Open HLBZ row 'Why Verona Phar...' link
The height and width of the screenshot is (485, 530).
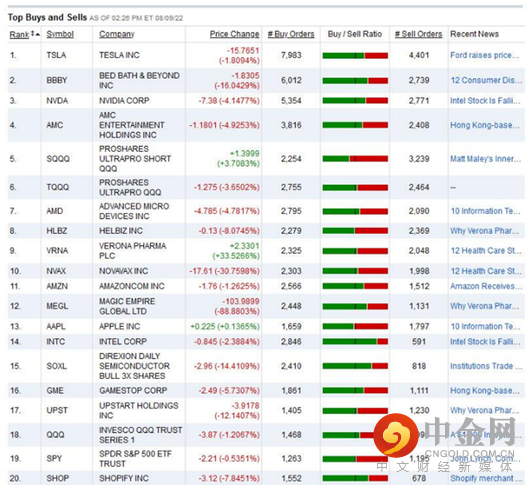point(484,231)
